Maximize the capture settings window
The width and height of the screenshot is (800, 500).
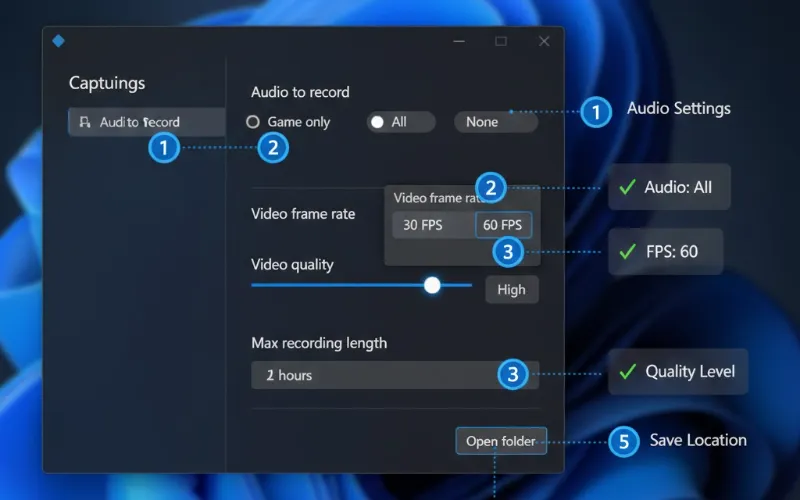501,41
